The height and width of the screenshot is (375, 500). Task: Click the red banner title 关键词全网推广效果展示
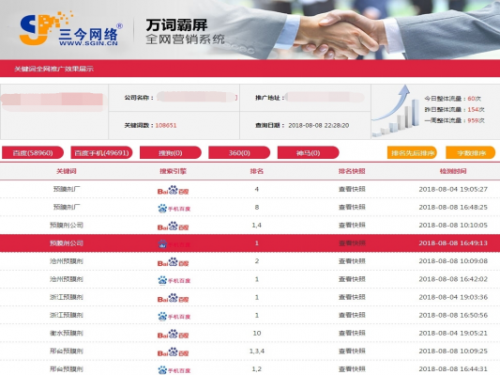54,69
